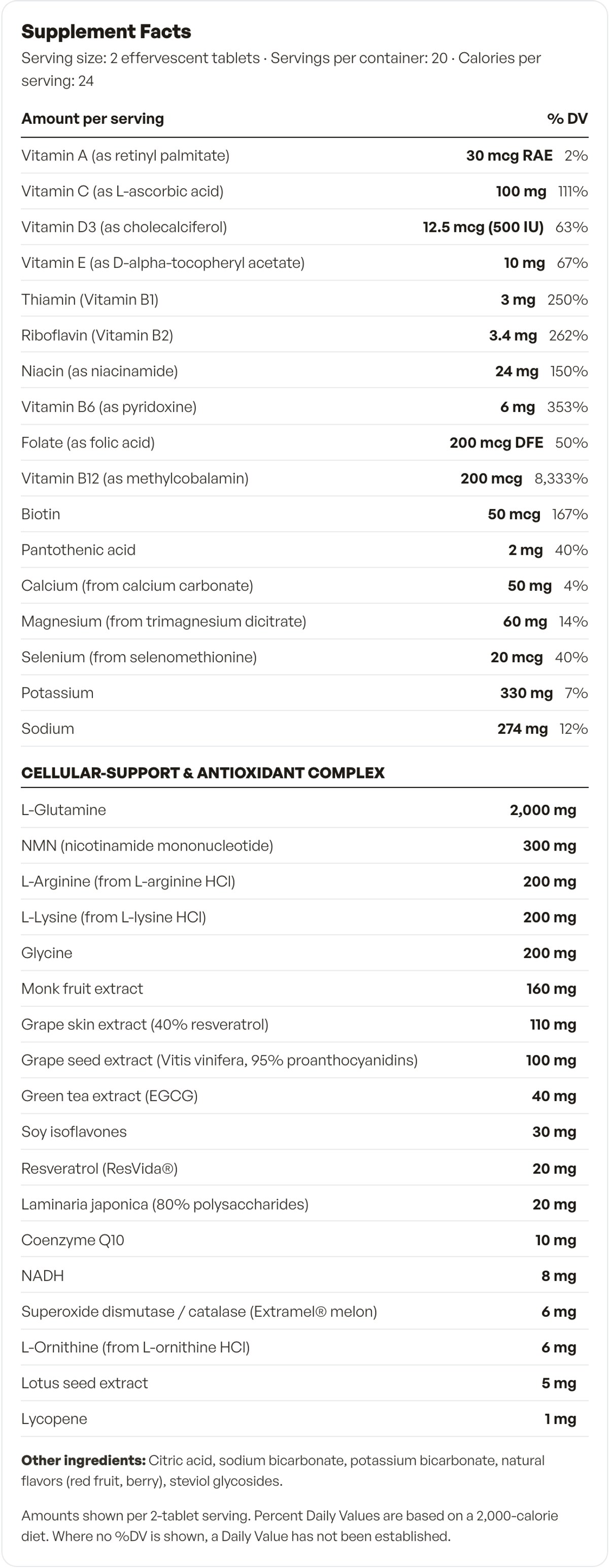Click the Magnesium trimagnesium dicitrate label
The width and height of the screenshot is (609, 1568).
click(164, 622)
